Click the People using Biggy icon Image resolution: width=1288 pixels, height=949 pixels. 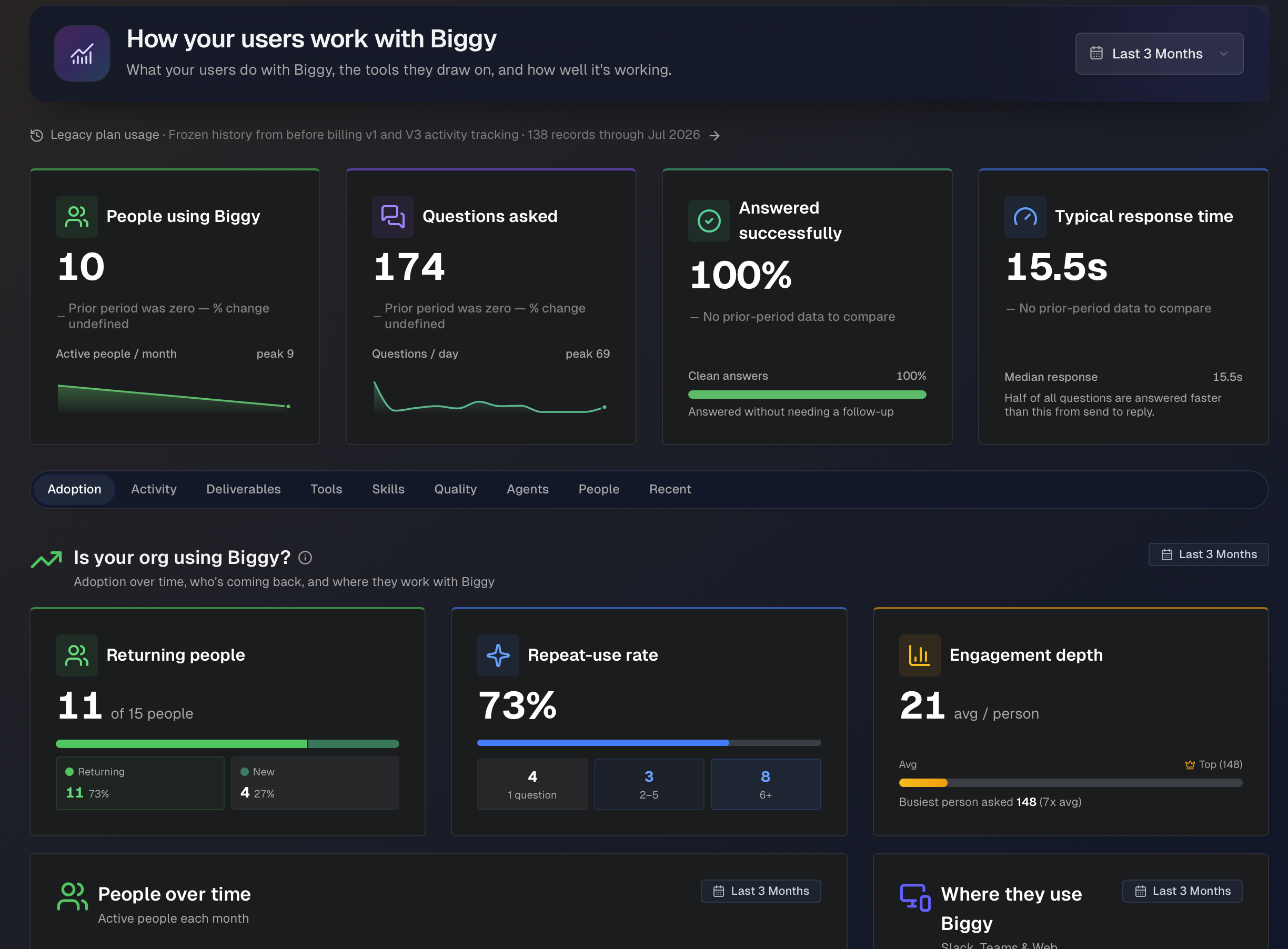pyautogui.click(x=77, y=217)
